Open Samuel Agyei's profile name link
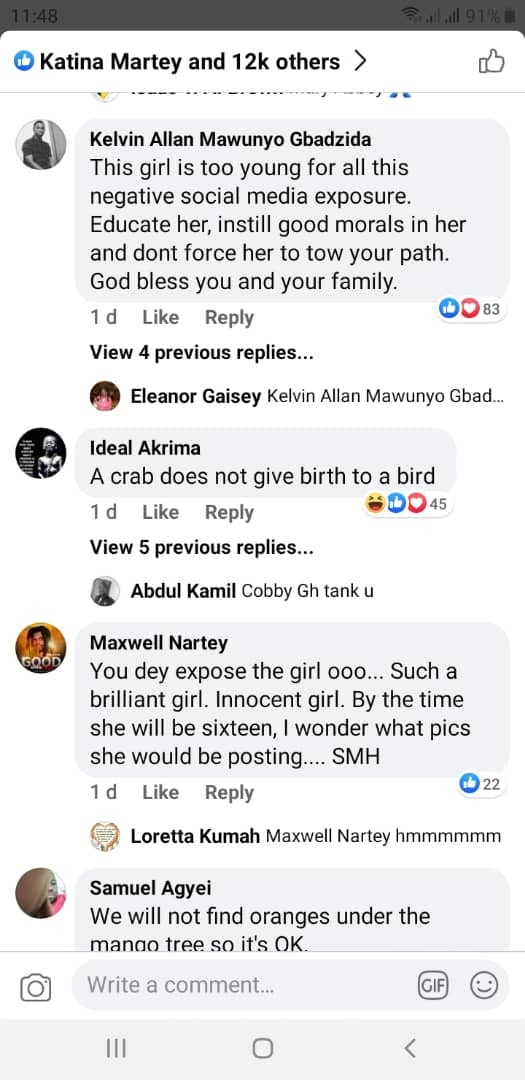Image resolution: width=525 pixels, height=1080 pixels. [150, 888]
